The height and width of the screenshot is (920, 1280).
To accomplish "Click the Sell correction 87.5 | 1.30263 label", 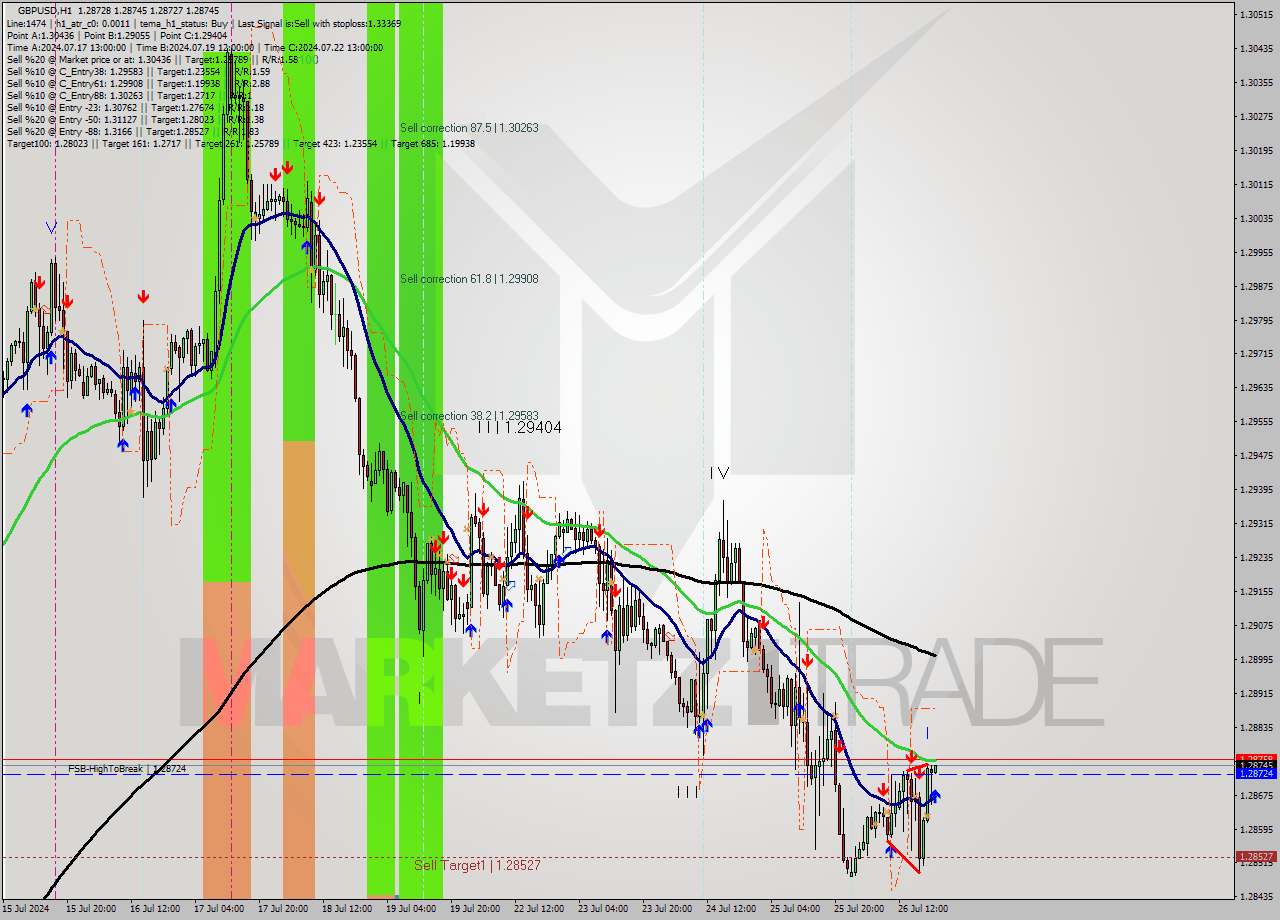I will (x=469, y=128).
